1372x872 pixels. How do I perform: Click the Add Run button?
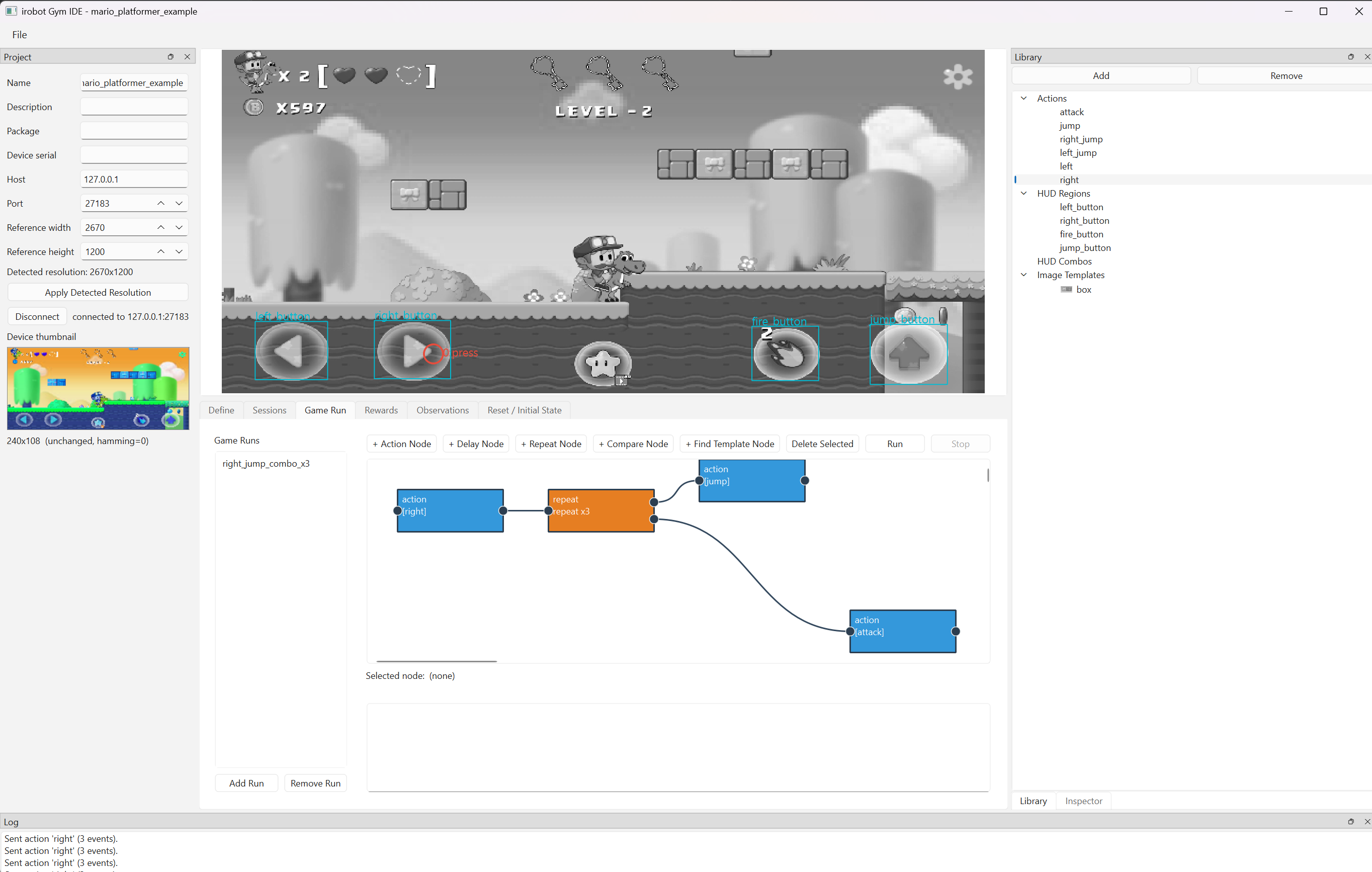(x=246, y=783)
